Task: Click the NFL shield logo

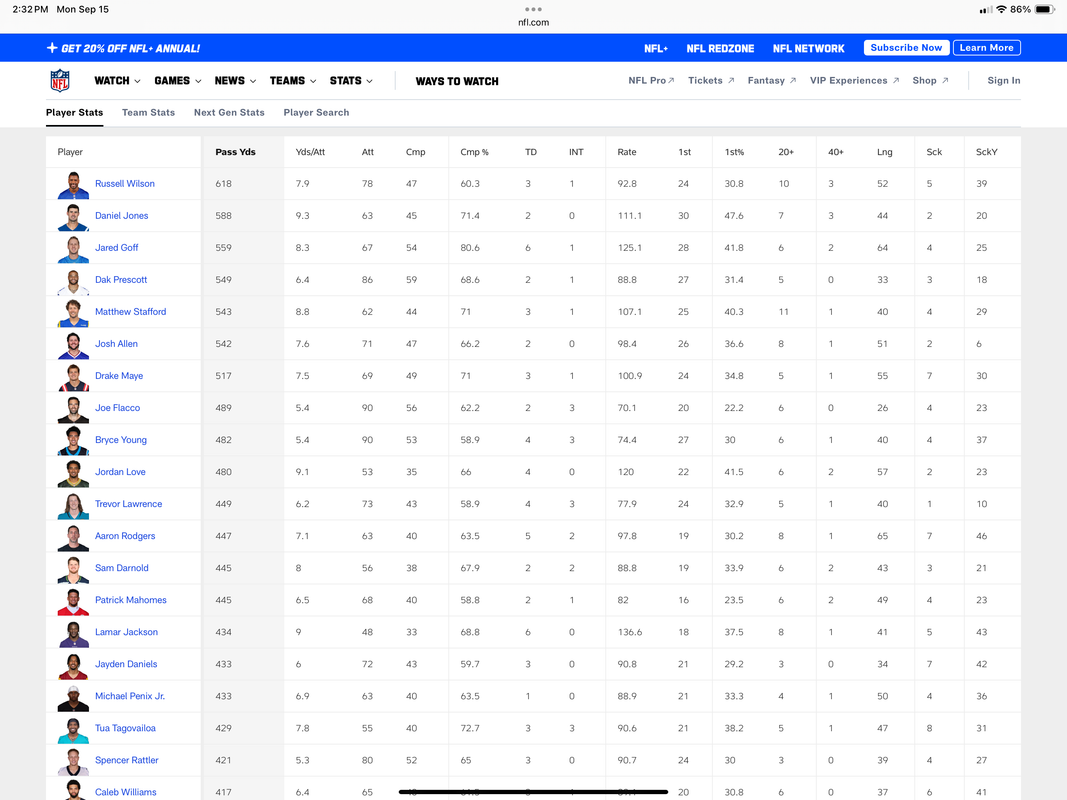Action: [x=60, y=80]
